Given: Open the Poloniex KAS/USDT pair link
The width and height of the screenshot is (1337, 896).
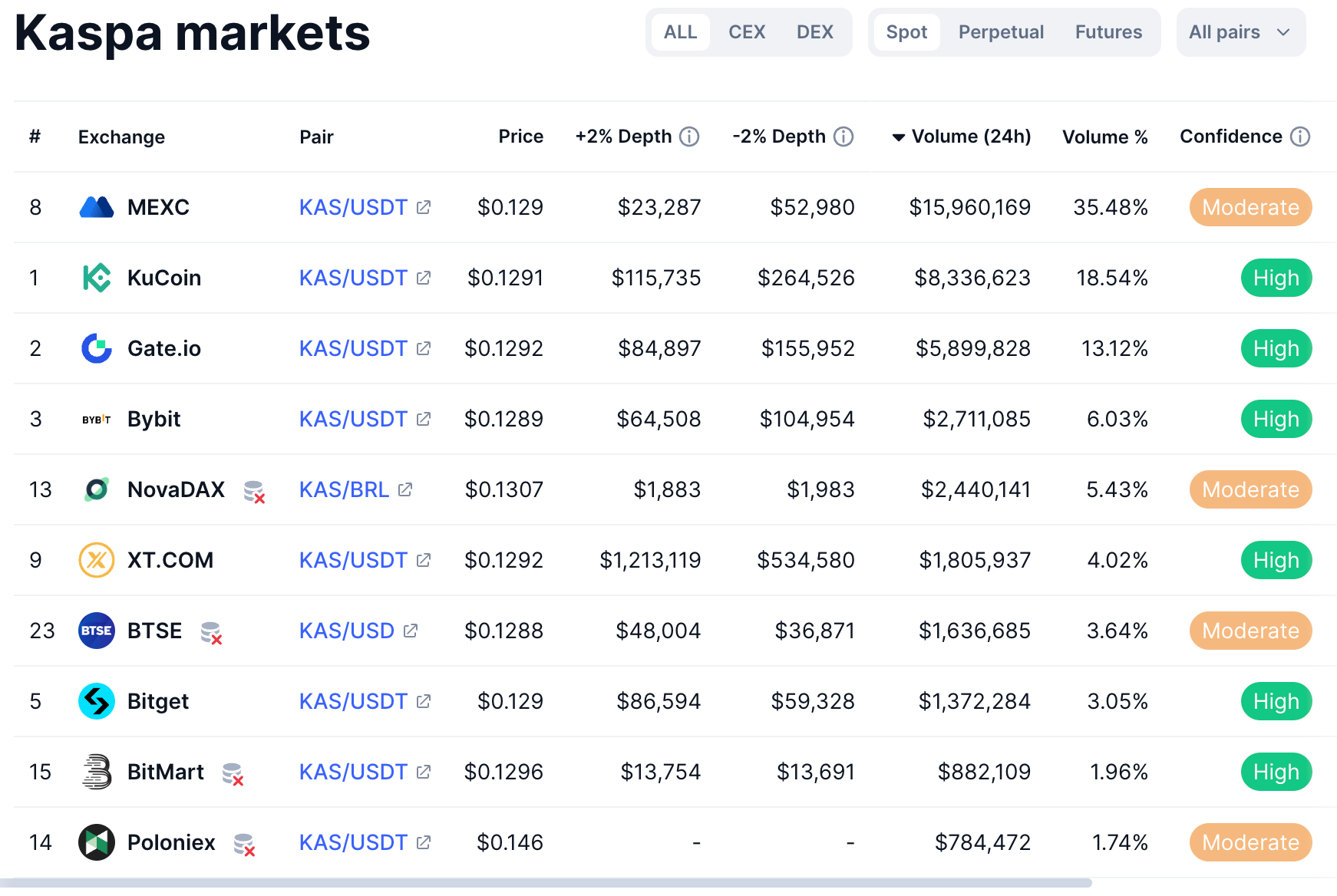Looking at the screenshot, I should [353, 842].
